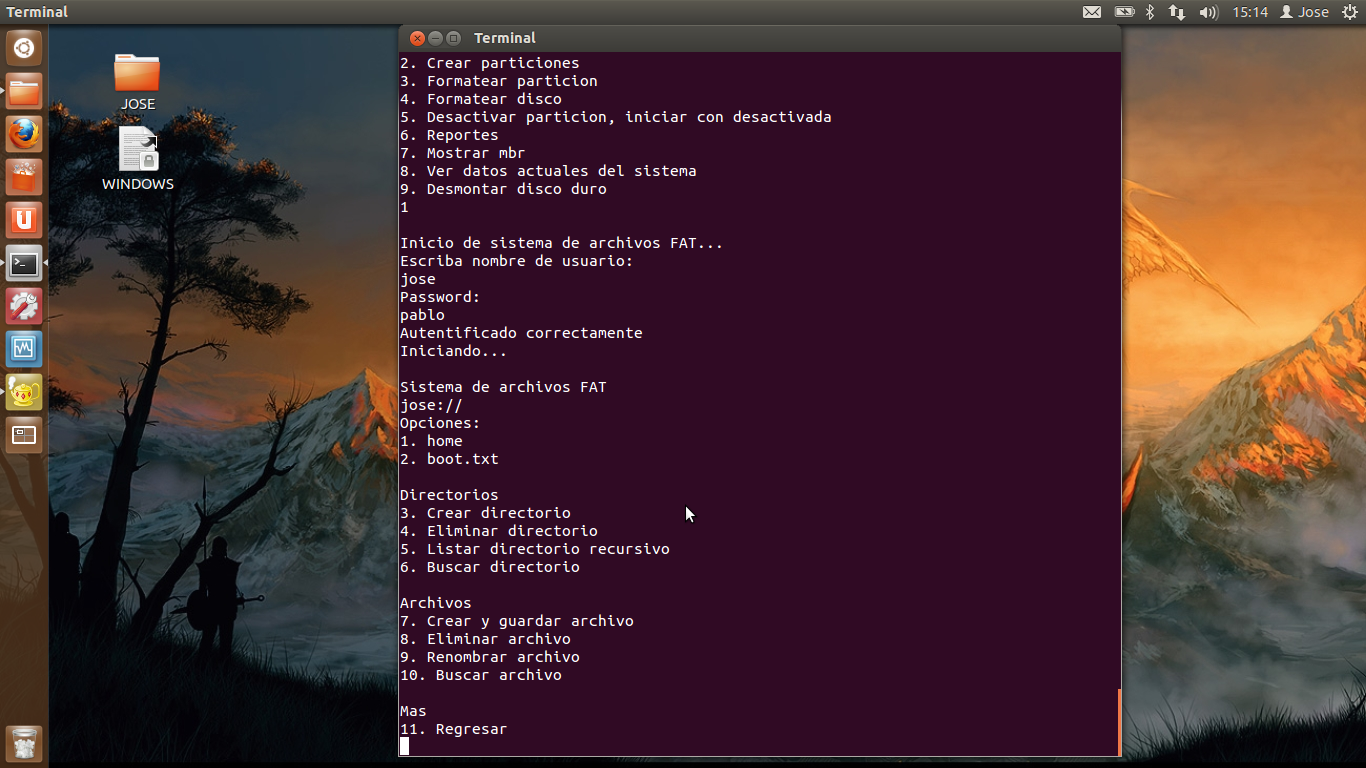Open System Monitor from the launcher

point(24,350)
